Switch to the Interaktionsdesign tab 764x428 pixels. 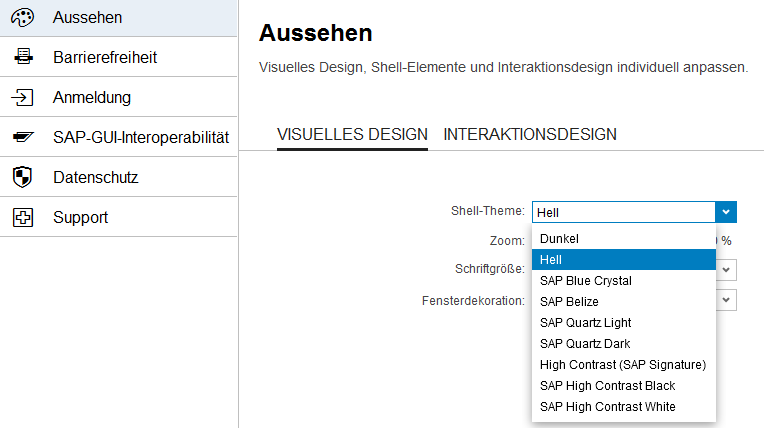[529, 134]
